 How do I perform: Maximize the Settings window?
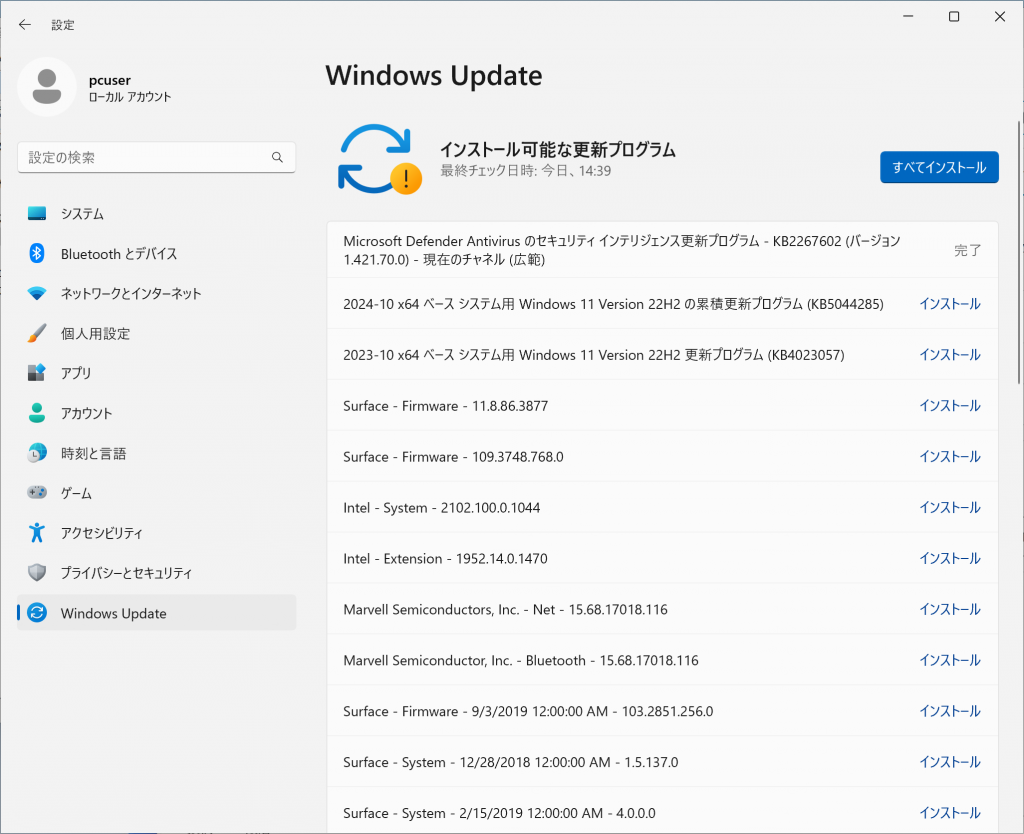954,16
